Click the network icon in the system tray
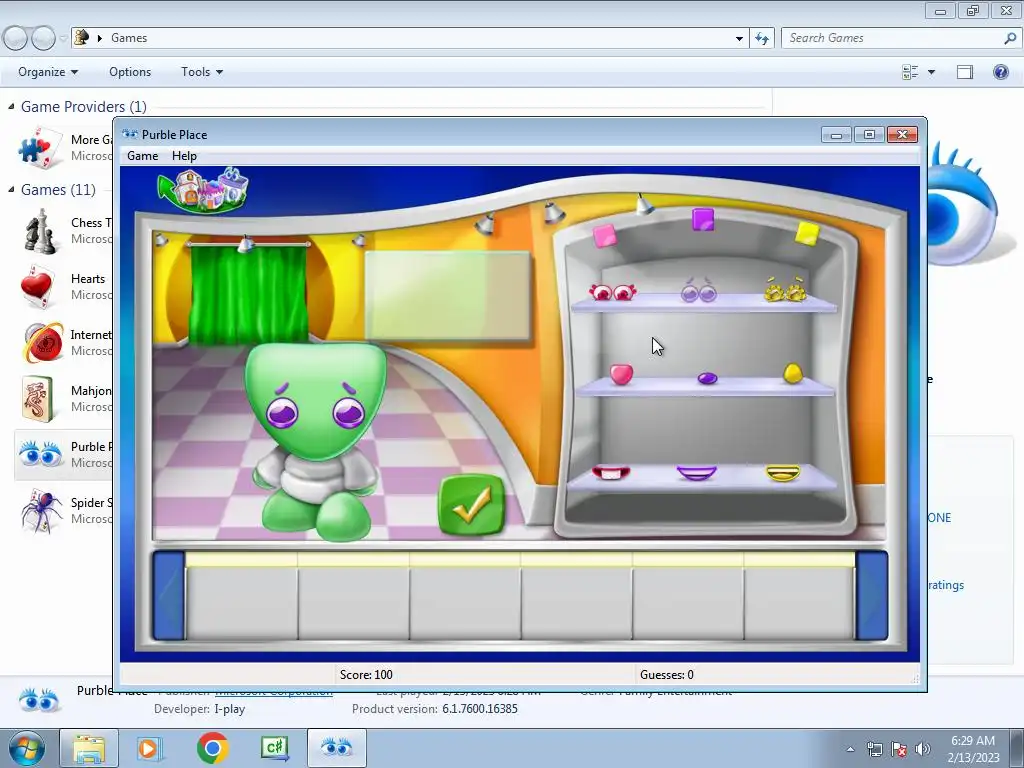The width and height of the screenshot is (1024, 768). click(x=874, y=749)
